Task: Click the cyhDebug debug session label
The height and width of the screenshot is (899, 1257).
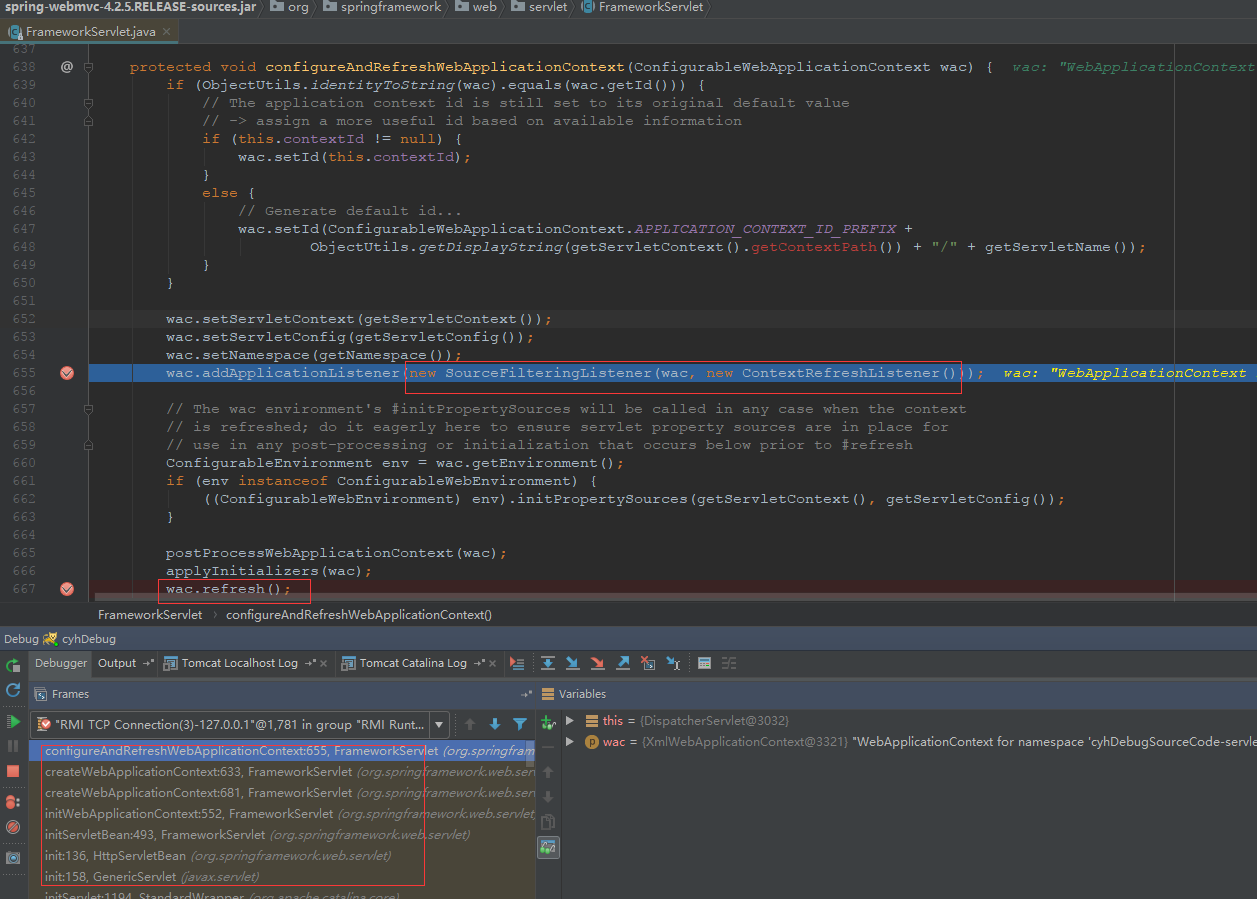Action: [x=89, y=638]
